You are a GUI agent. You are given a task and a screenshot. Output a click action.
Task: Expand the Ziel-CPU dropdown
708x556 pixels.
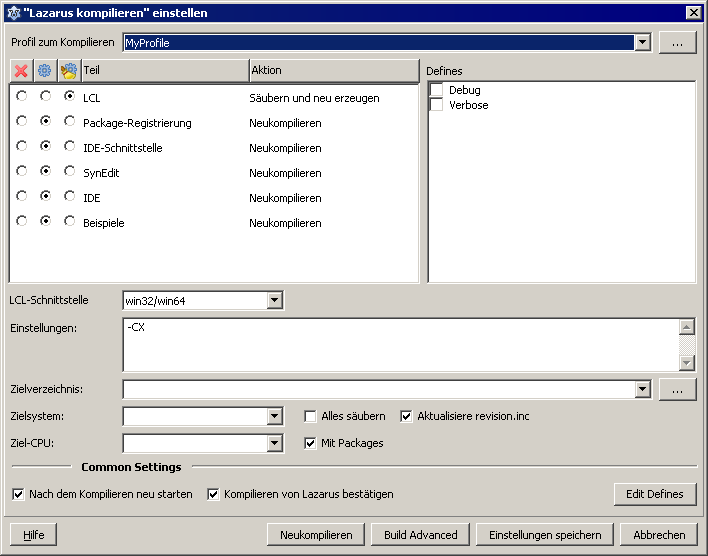[x=275, y=444]
